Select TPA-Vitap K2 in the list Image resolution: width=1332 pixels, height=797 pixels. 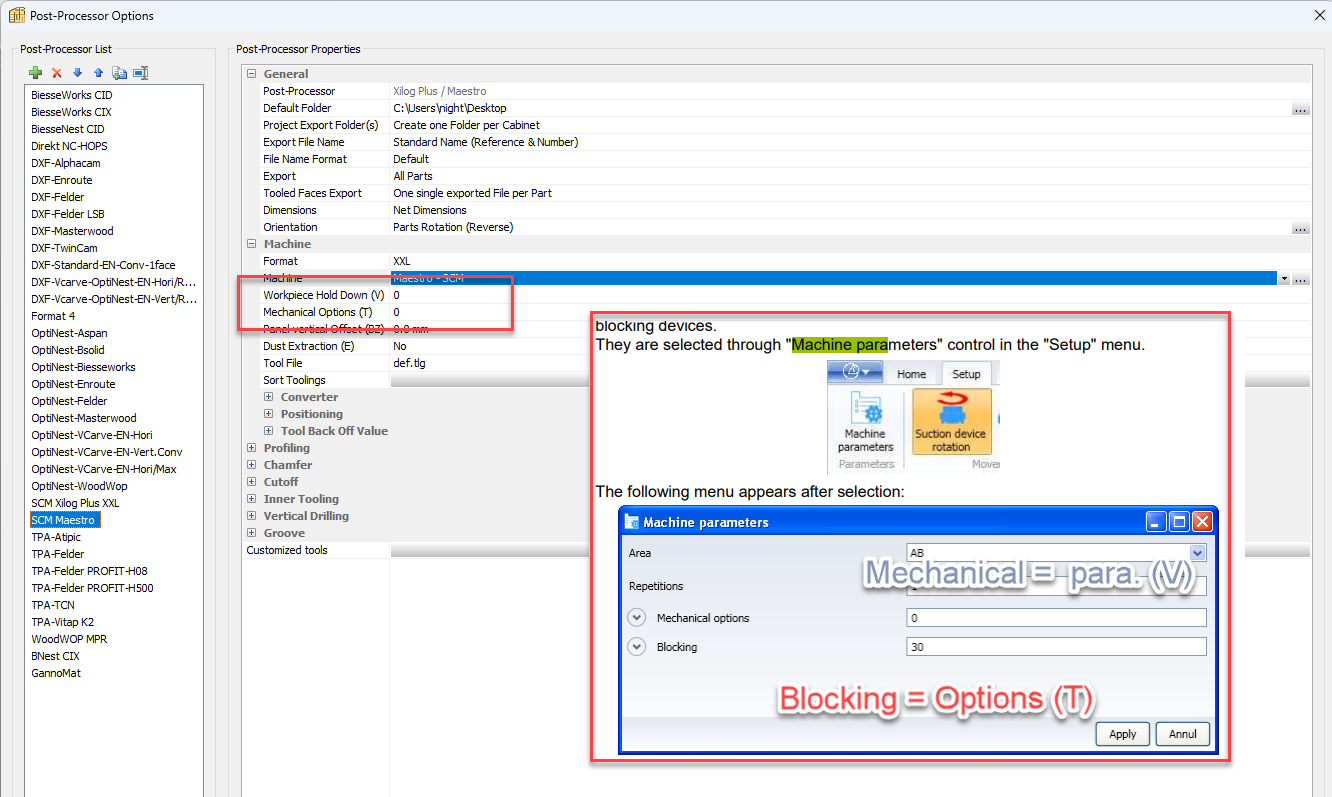pyautogui.click(x=62, y=622)
